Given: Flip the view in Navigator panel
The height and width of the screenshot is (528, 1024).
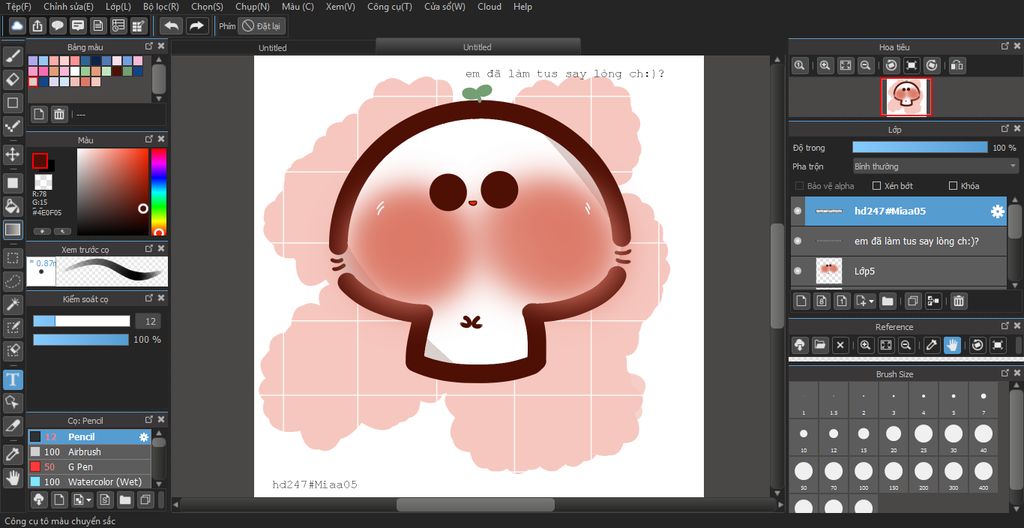Looking at the screenshot, I should pyautogui.click(x=957, y=65).
